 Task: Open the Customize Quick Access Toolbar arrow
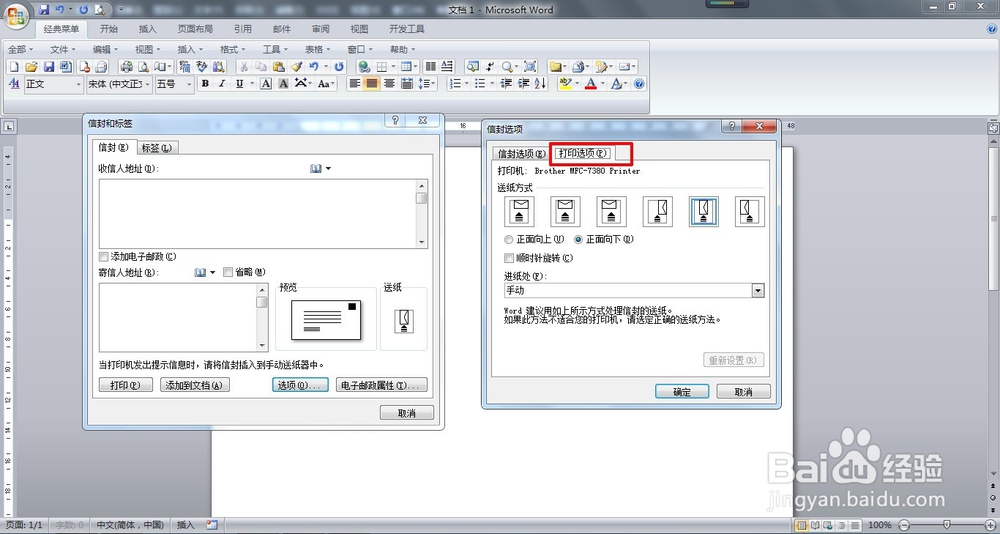click(x=121, y=10)
